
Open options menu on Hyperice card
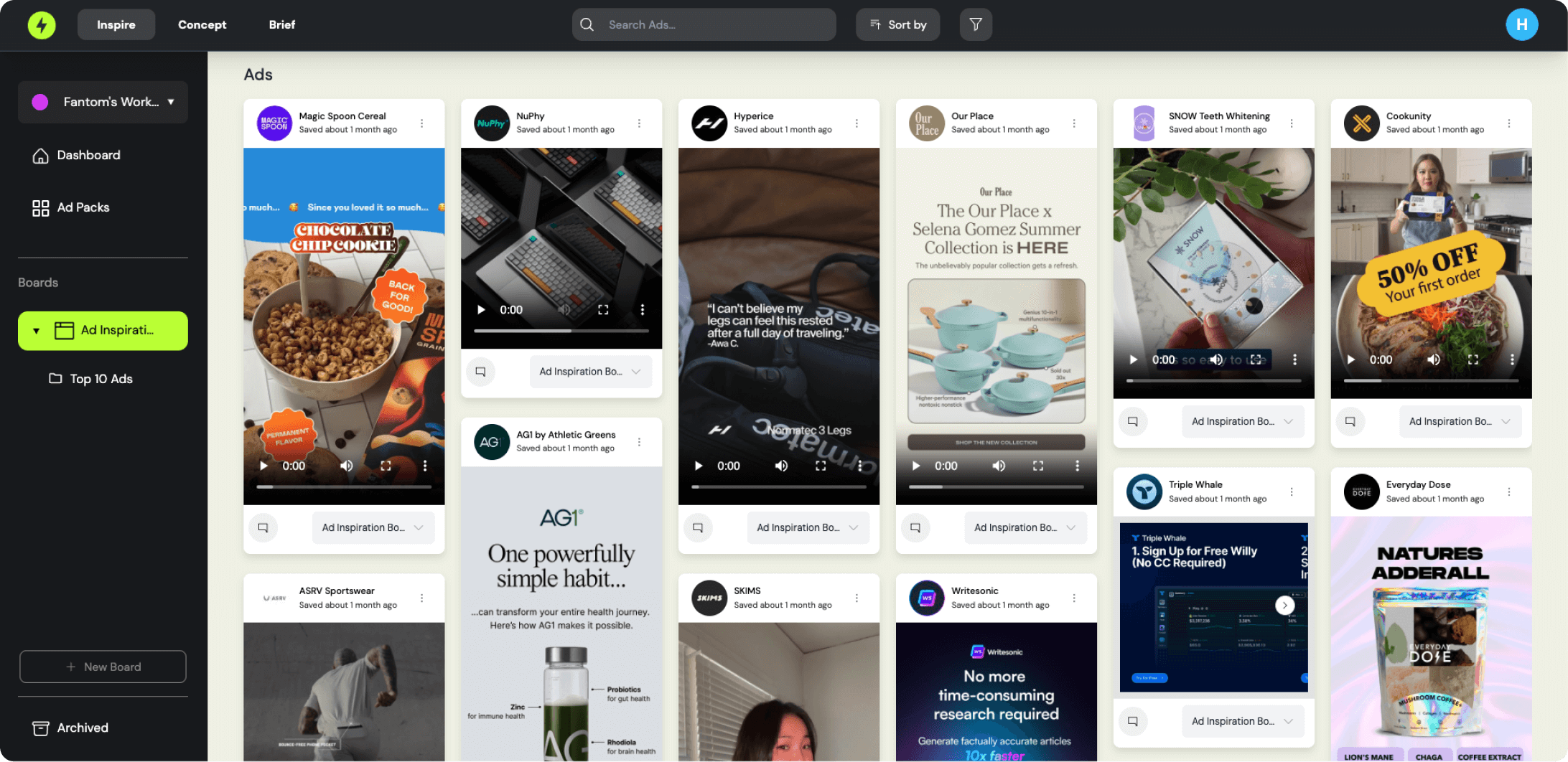click(x=857, y=123)
